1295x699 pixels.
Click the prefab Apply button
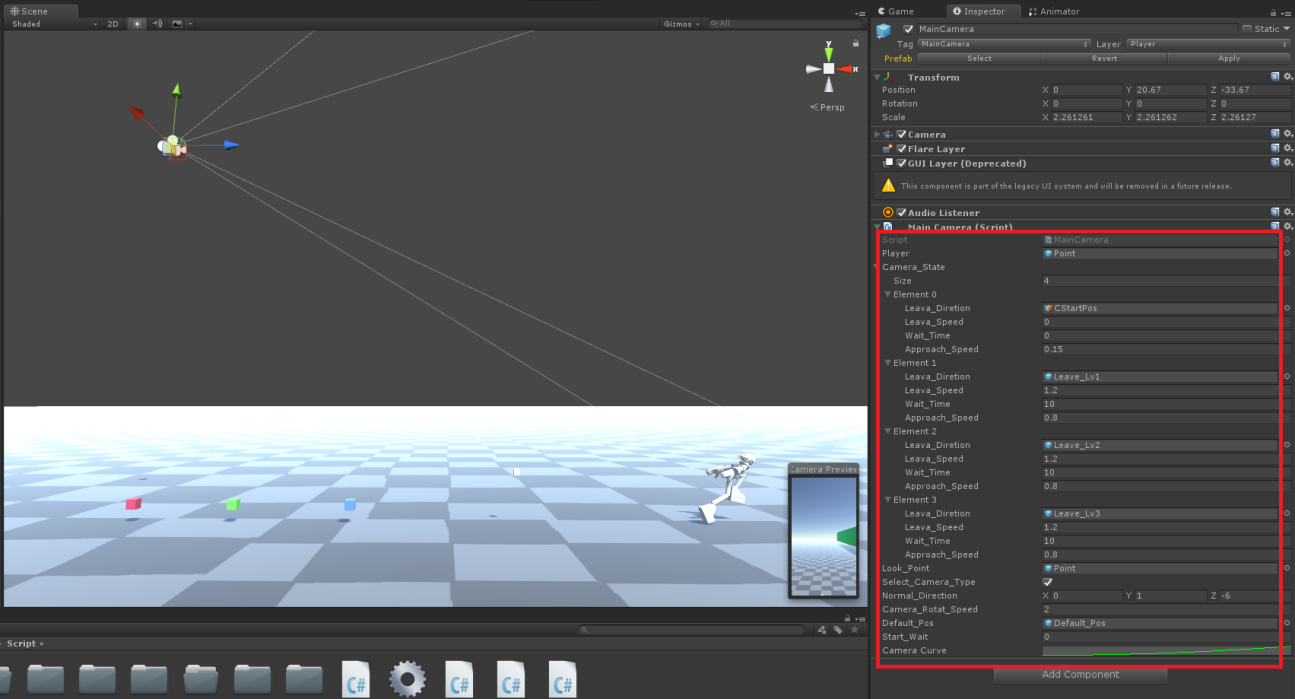pyautogui.click(x=1228, y=58)
